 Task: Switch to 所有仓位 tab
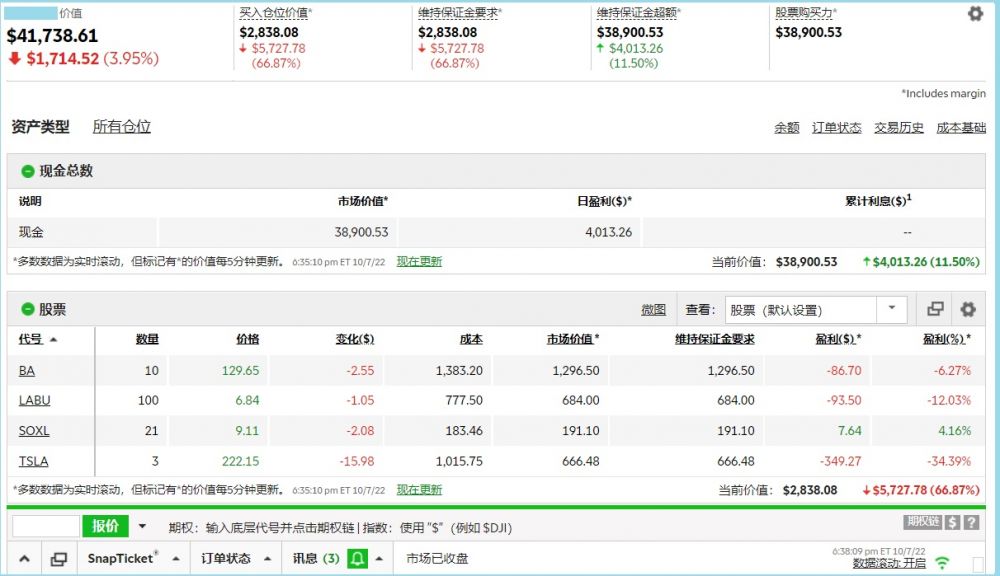(x=122, y=127)
